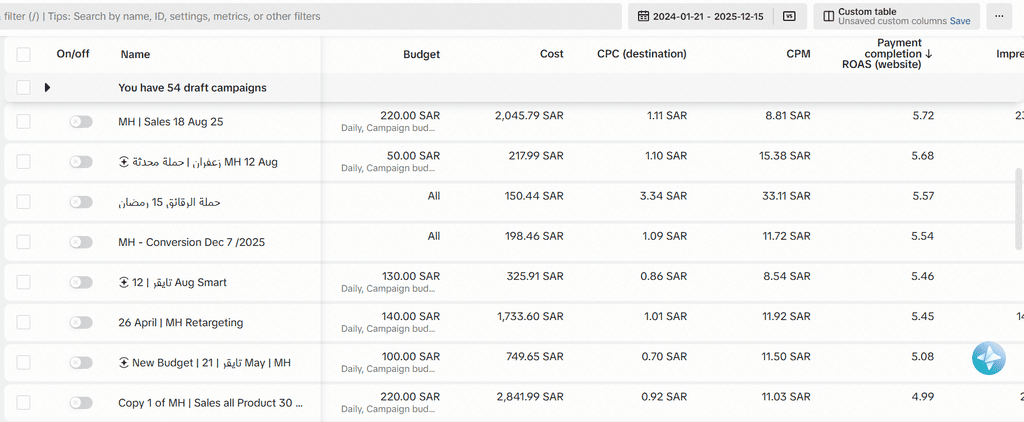1024x422 pixels.
Task: Click the VS compare-periods icon
Action: point(789,16)
